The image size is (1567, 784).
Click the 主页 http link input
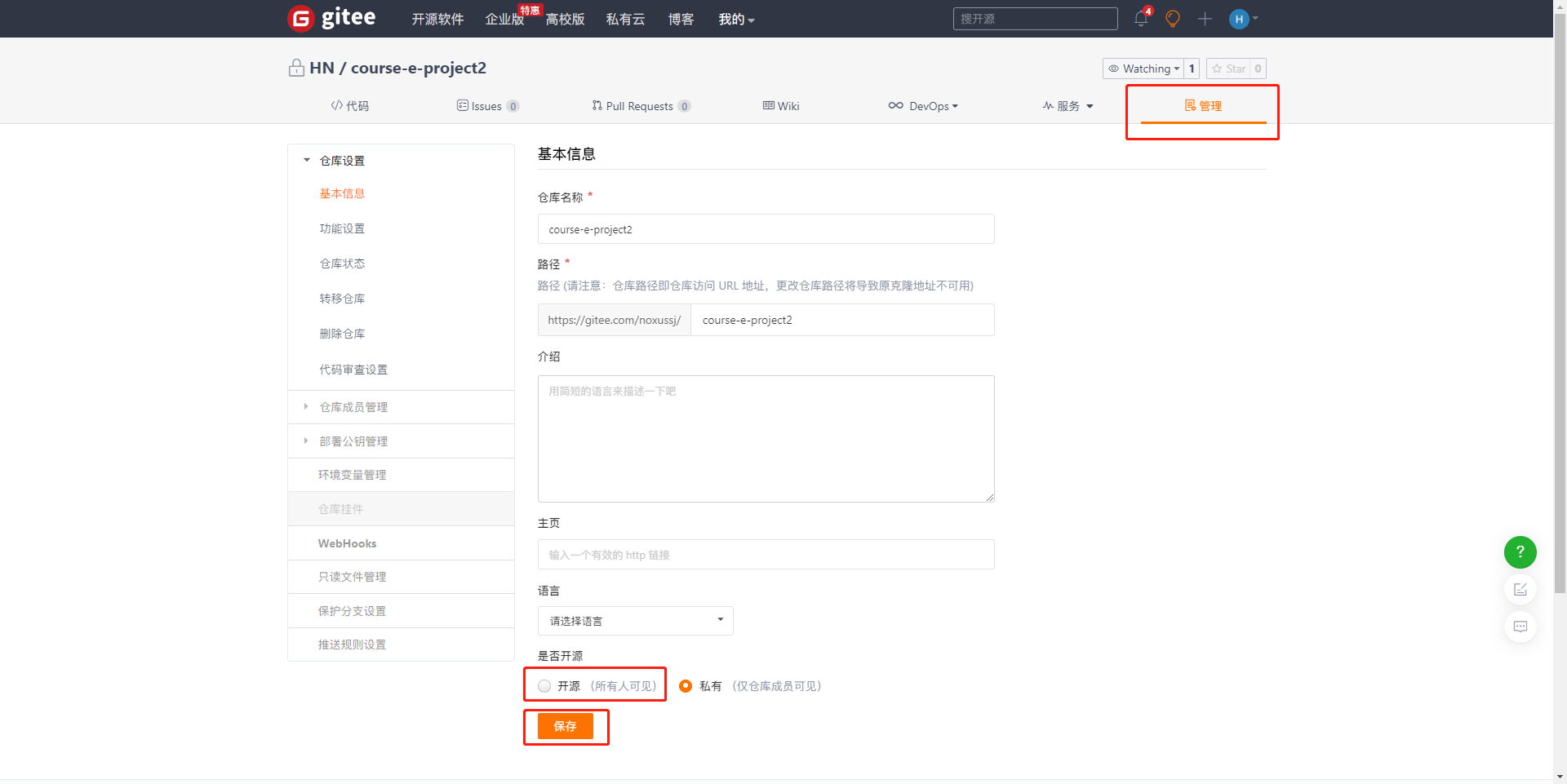(766, 555)
